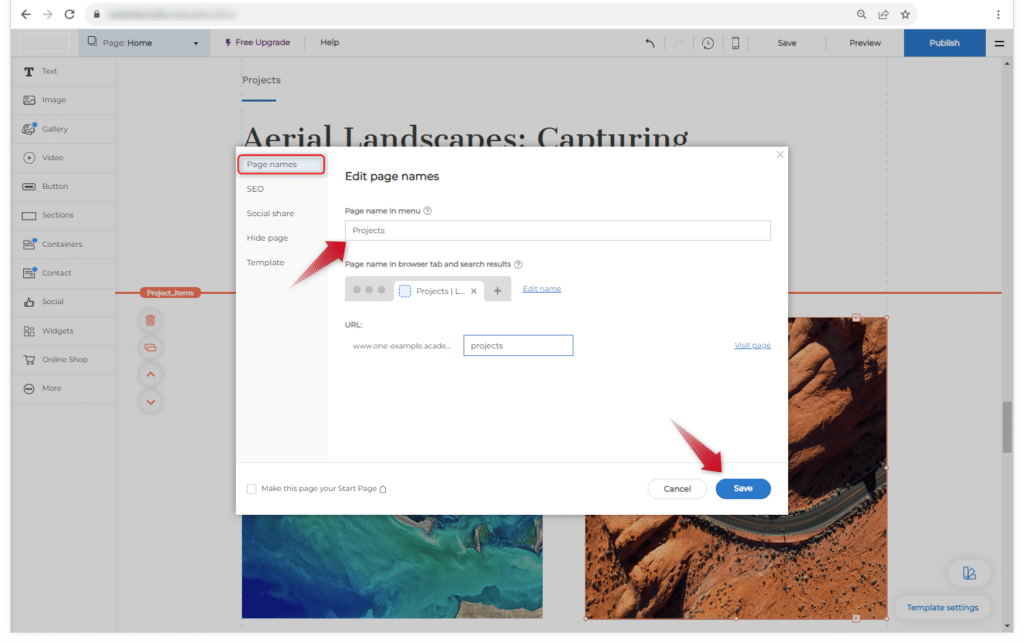The height and width of the screenshot is (643, 1024).
Task: Click the Page name in menu field
Action: (x=557, y=231)
